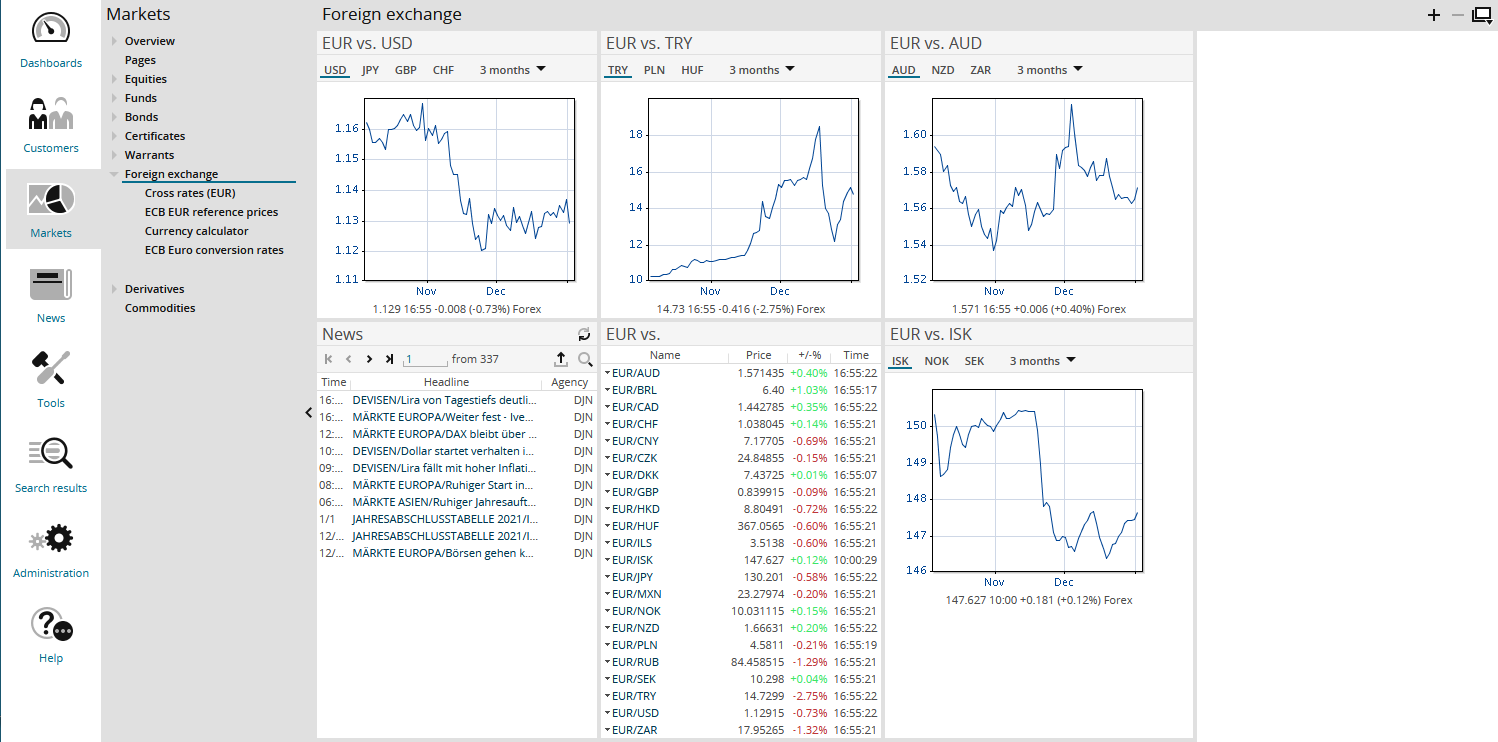Screen dimensions: 1498x742
Task: Open the Administration gear icon
Action: tap(51, 550)
